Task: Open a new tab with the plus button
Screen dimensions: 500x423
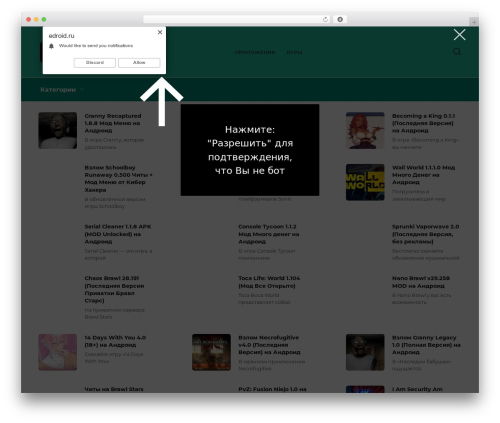Action: (474, 22)
